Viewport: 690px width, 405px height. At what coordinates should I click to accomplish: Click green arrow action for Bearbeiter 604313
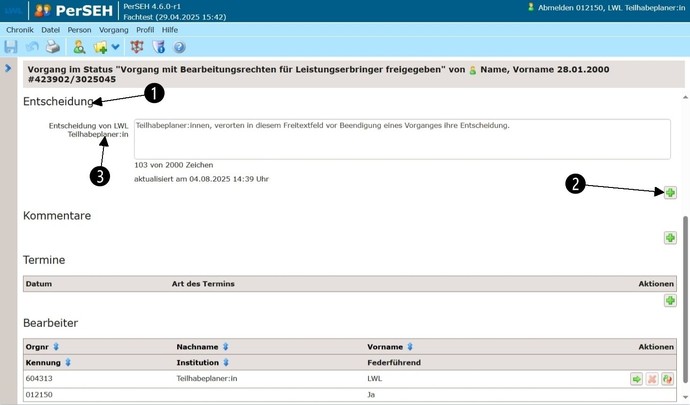(636, 379)
